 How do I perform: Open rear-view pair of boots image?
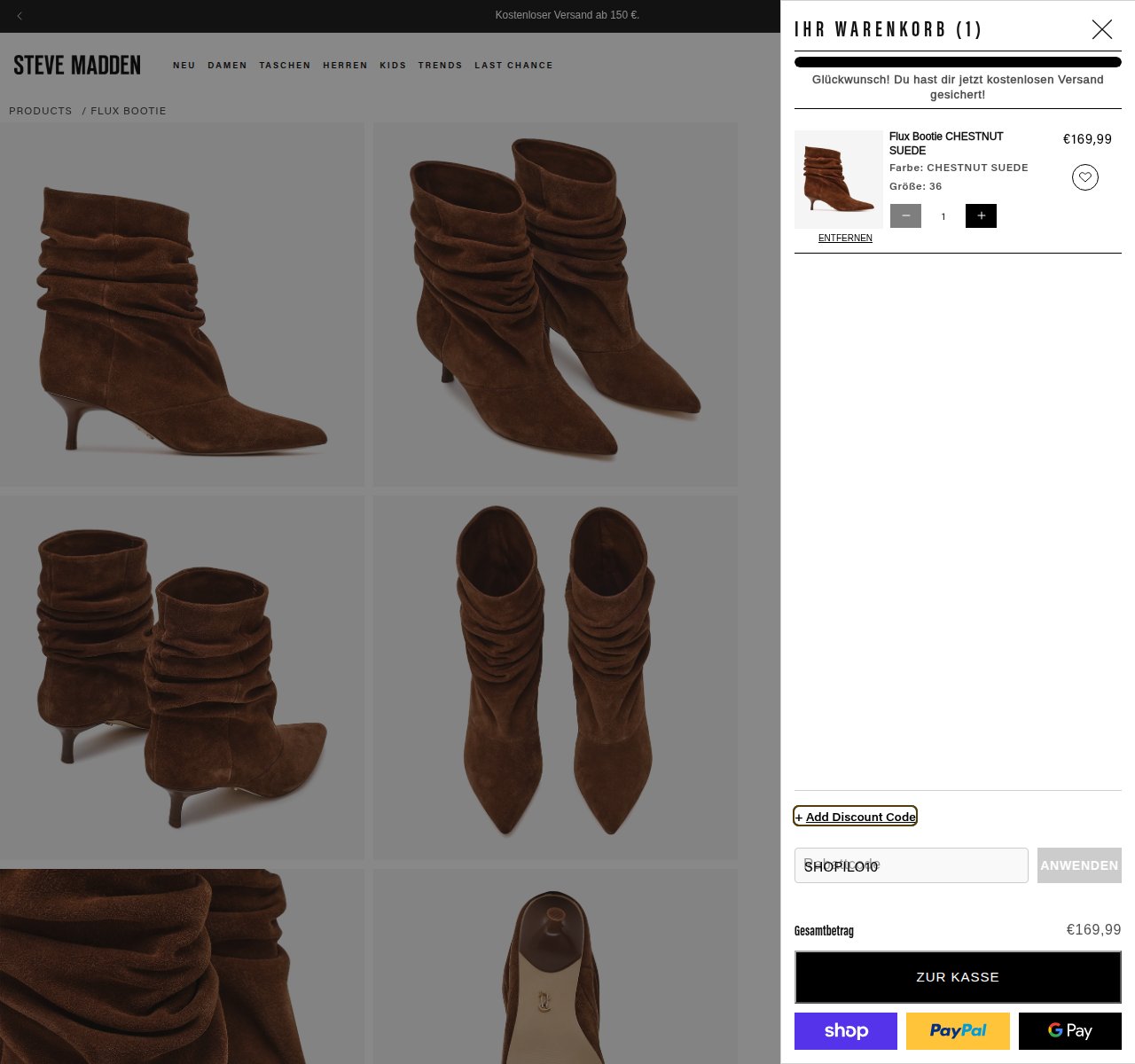click(x=182, y=677)
